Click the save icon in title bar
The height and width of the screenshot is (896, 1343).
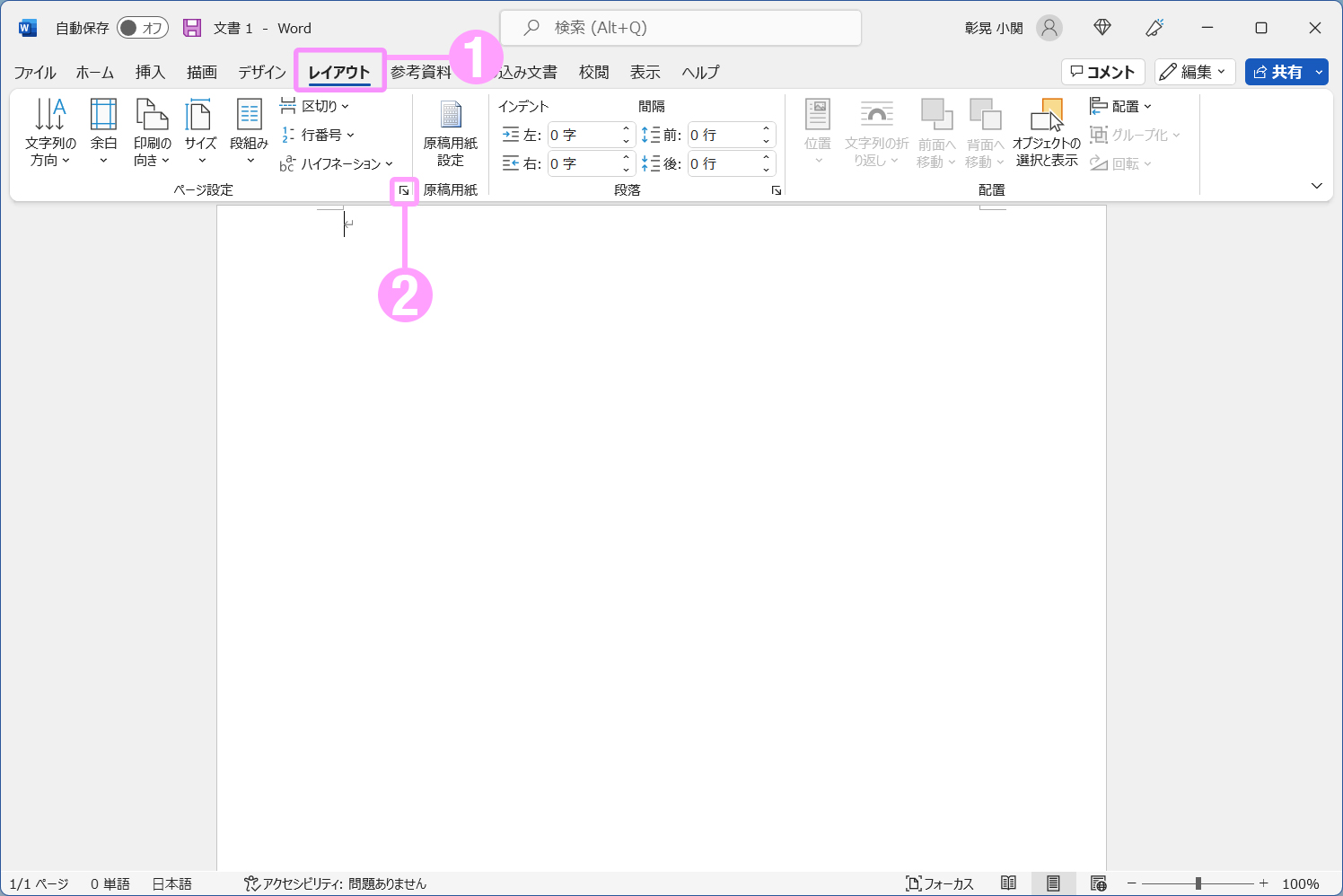point(192,28)
